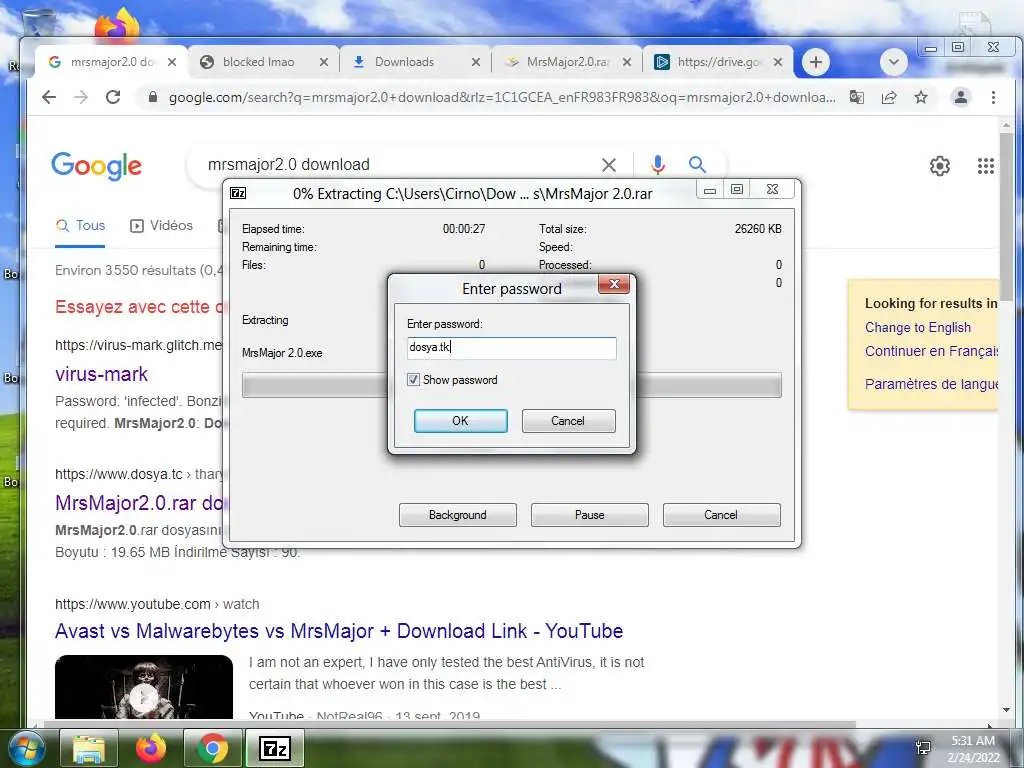
Task: Cancel the Enter password dialog
Action: tap(568, 421)
